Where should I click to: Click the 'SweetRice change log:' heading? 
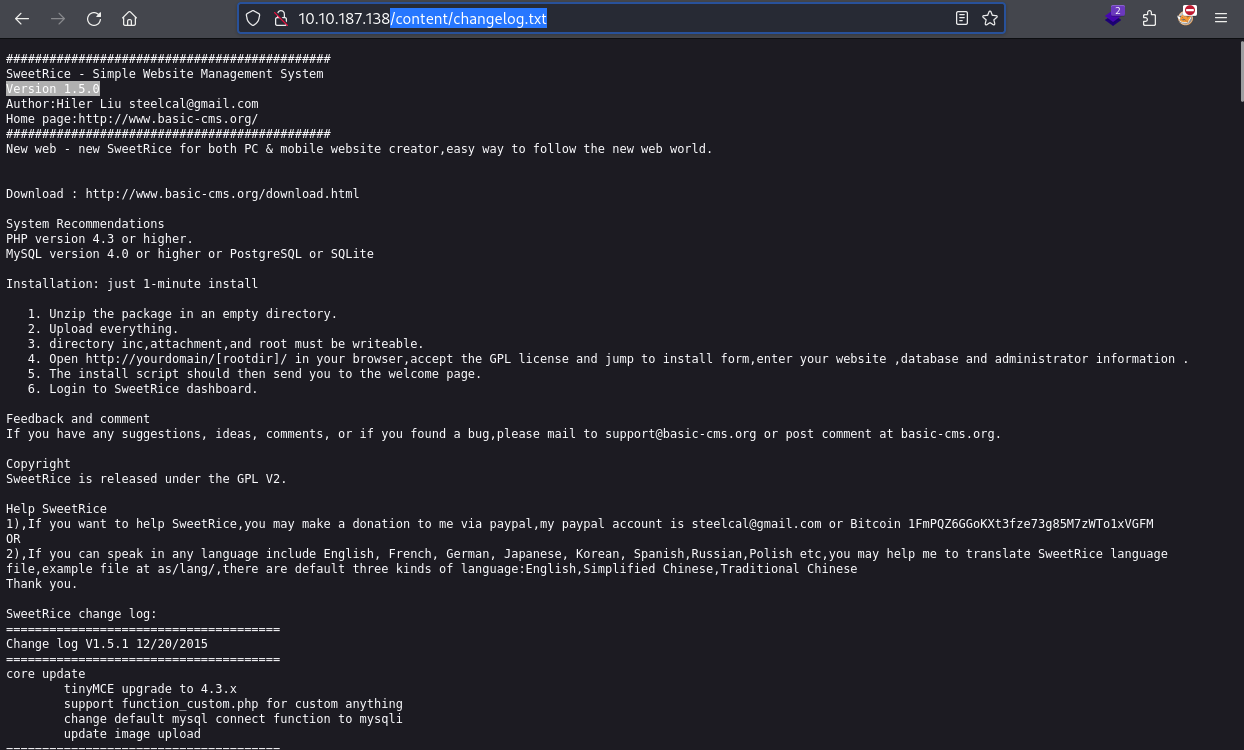[82, 614]
